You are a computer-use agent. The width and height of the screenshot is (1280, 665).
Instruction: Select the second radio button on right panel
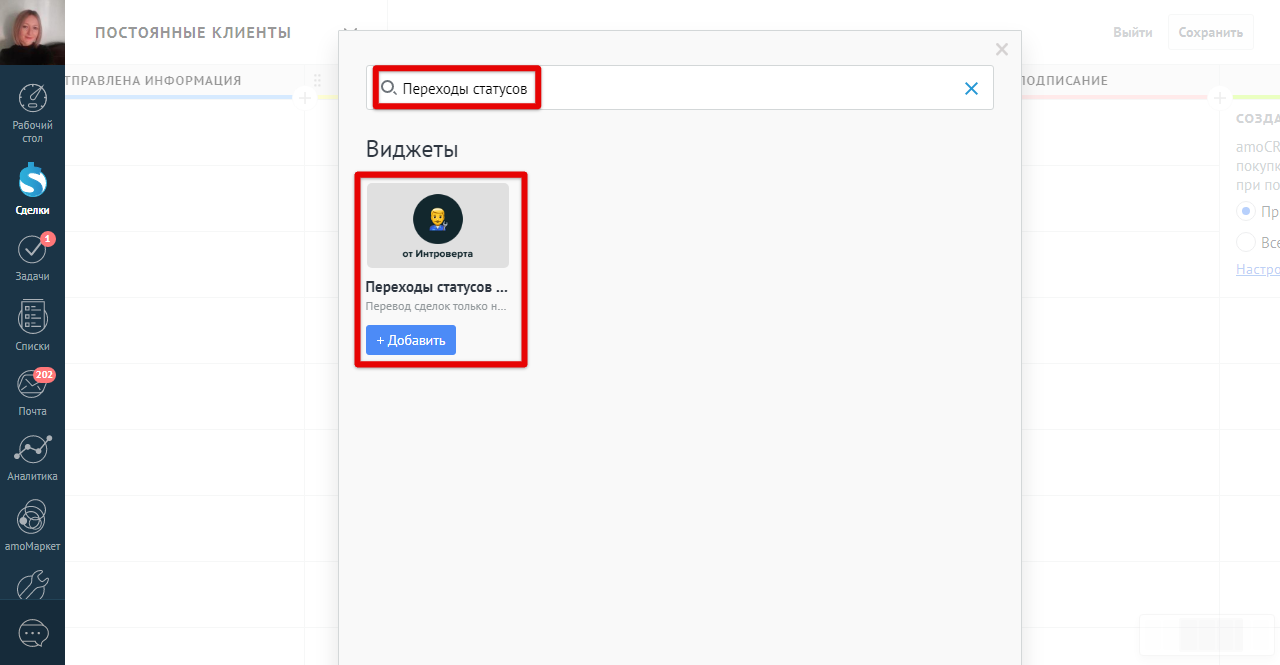(1246, 242)
